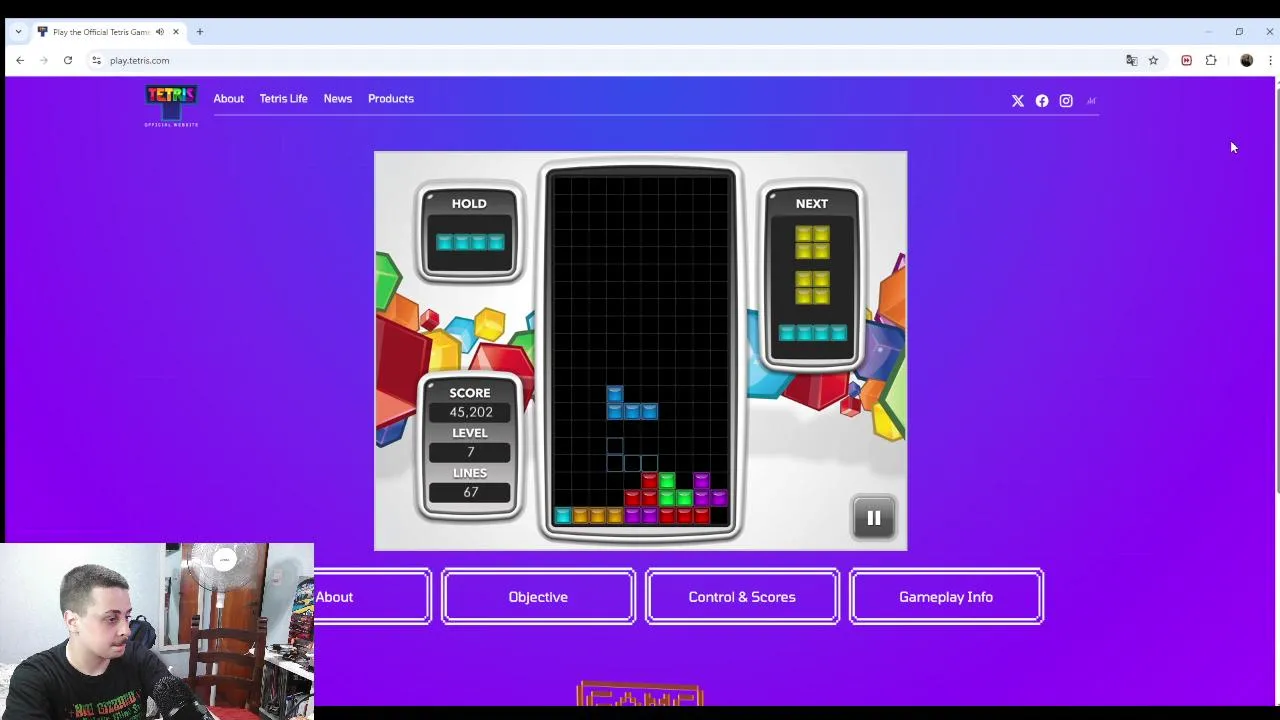Viewport: 1280px width, 720px height.
Task: Click the Objective button
Action: [x=538, y=597]
